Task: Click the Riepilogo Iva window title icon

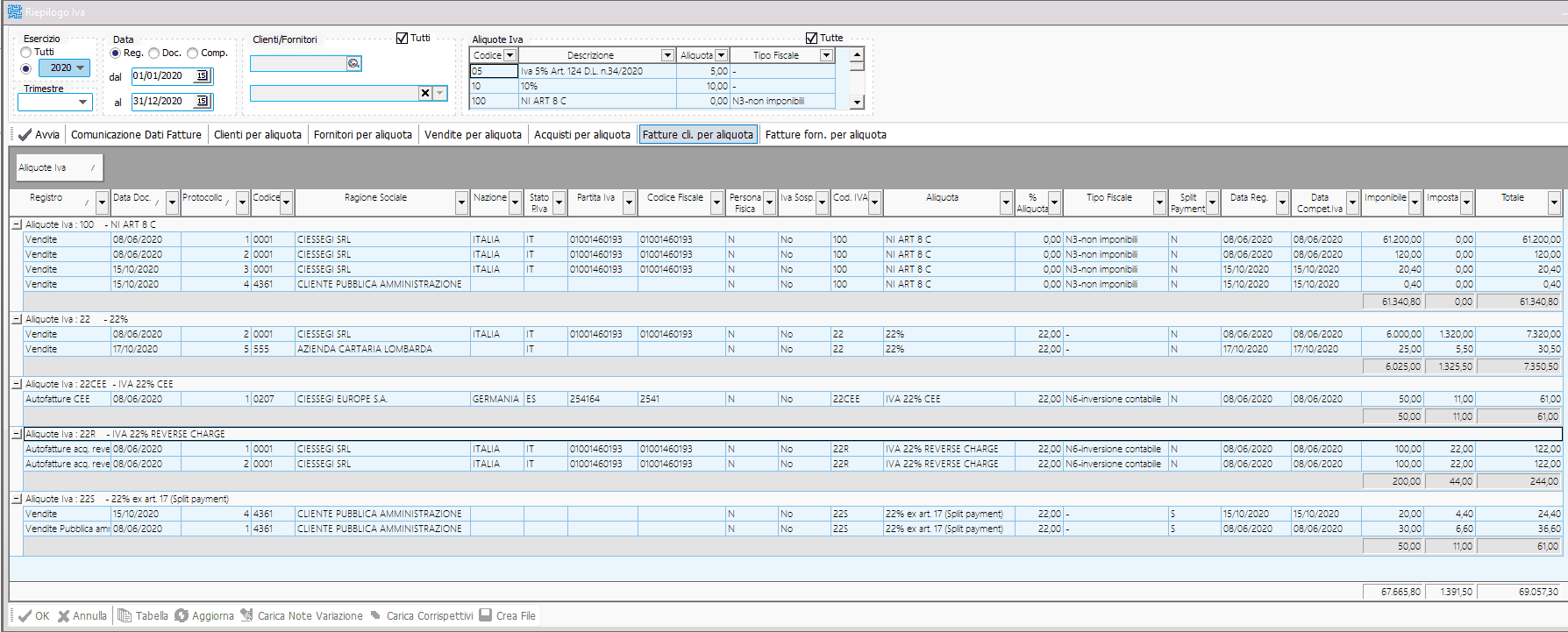Action: point(14,12)
